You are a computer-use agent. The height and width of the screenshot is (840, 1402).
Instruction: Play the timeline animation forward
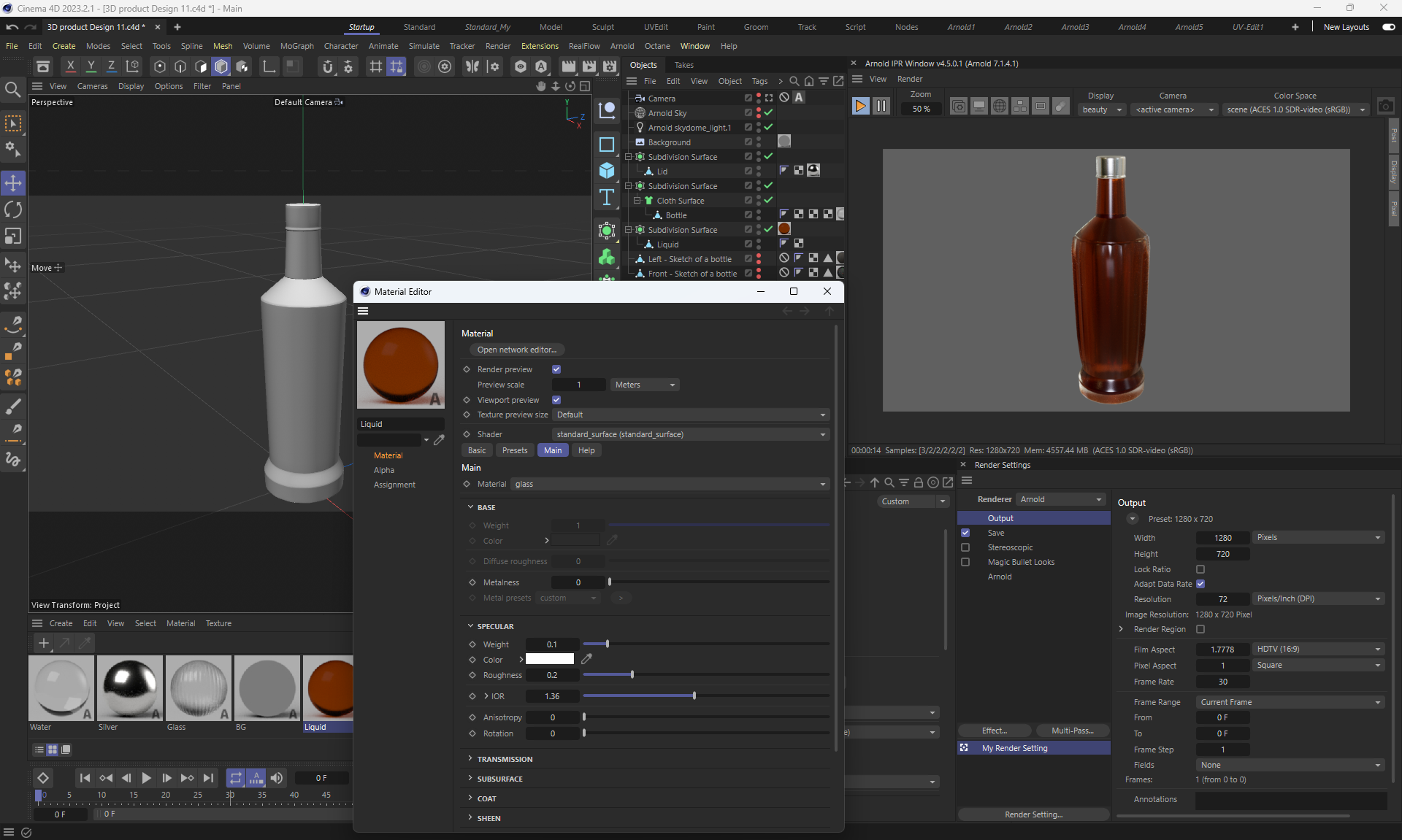tap(146, 778)
